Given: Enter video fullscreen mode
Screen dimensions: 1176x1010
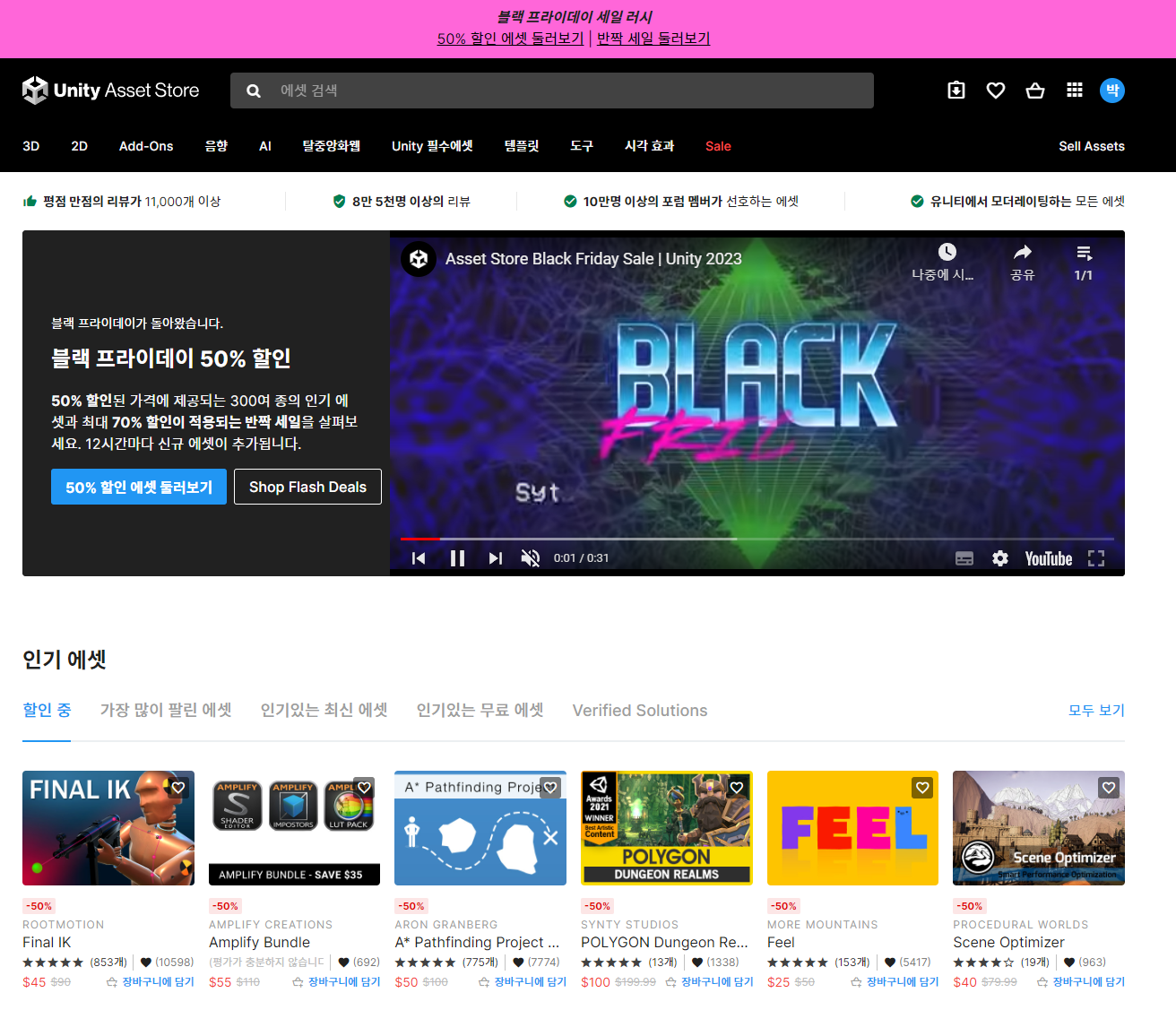Looking at the screenshot, I should pyautogui.click(x=1096, y=558).
